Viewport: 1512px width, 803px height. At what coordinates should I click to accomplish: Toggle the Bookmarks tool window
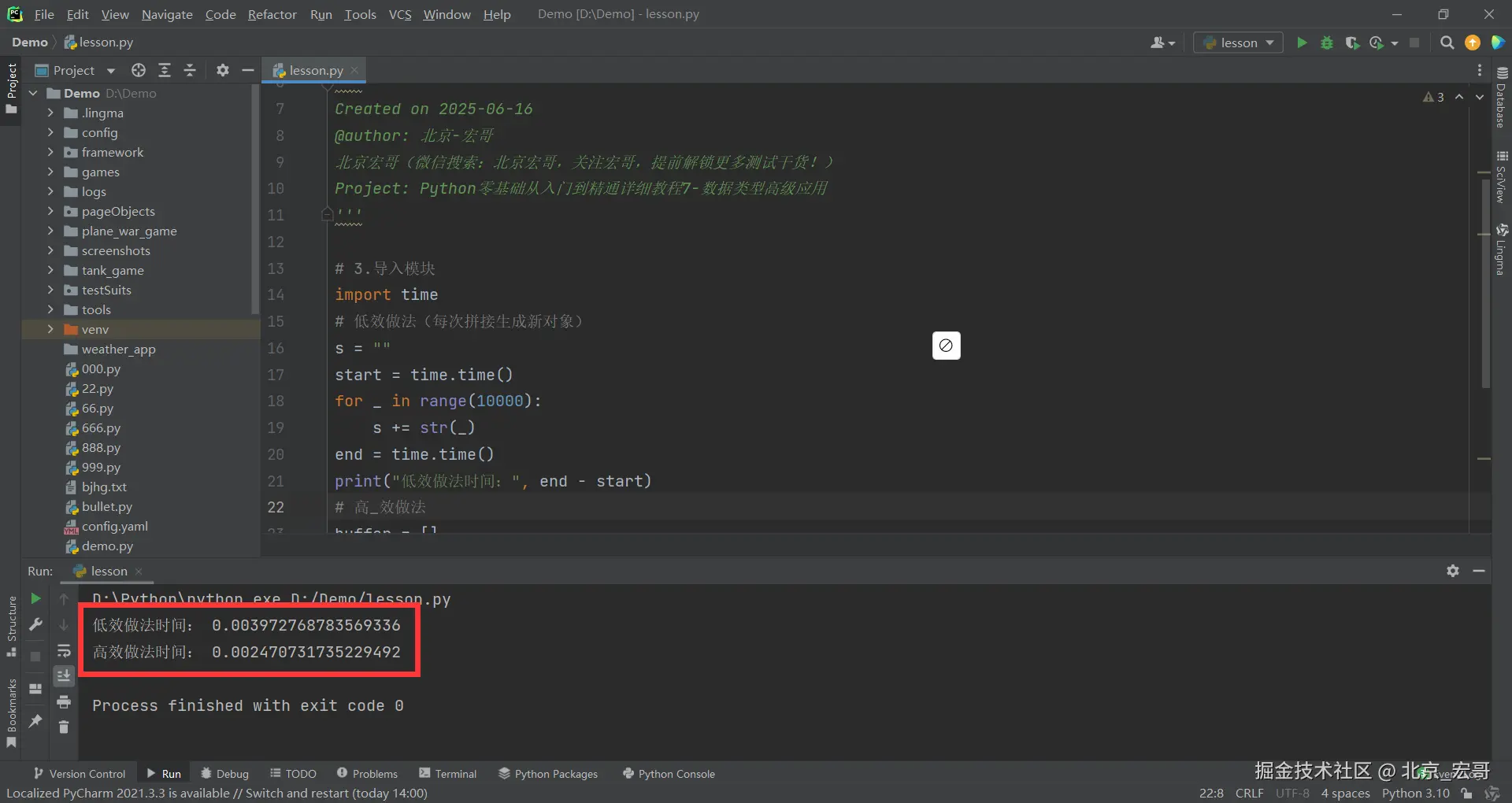tap(11, 713)
